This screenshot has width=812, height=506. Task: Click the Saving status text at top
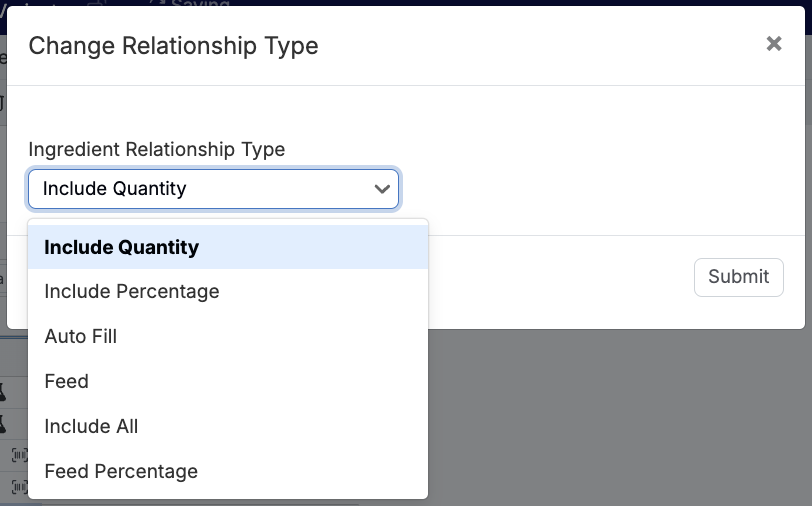(200, 4)
